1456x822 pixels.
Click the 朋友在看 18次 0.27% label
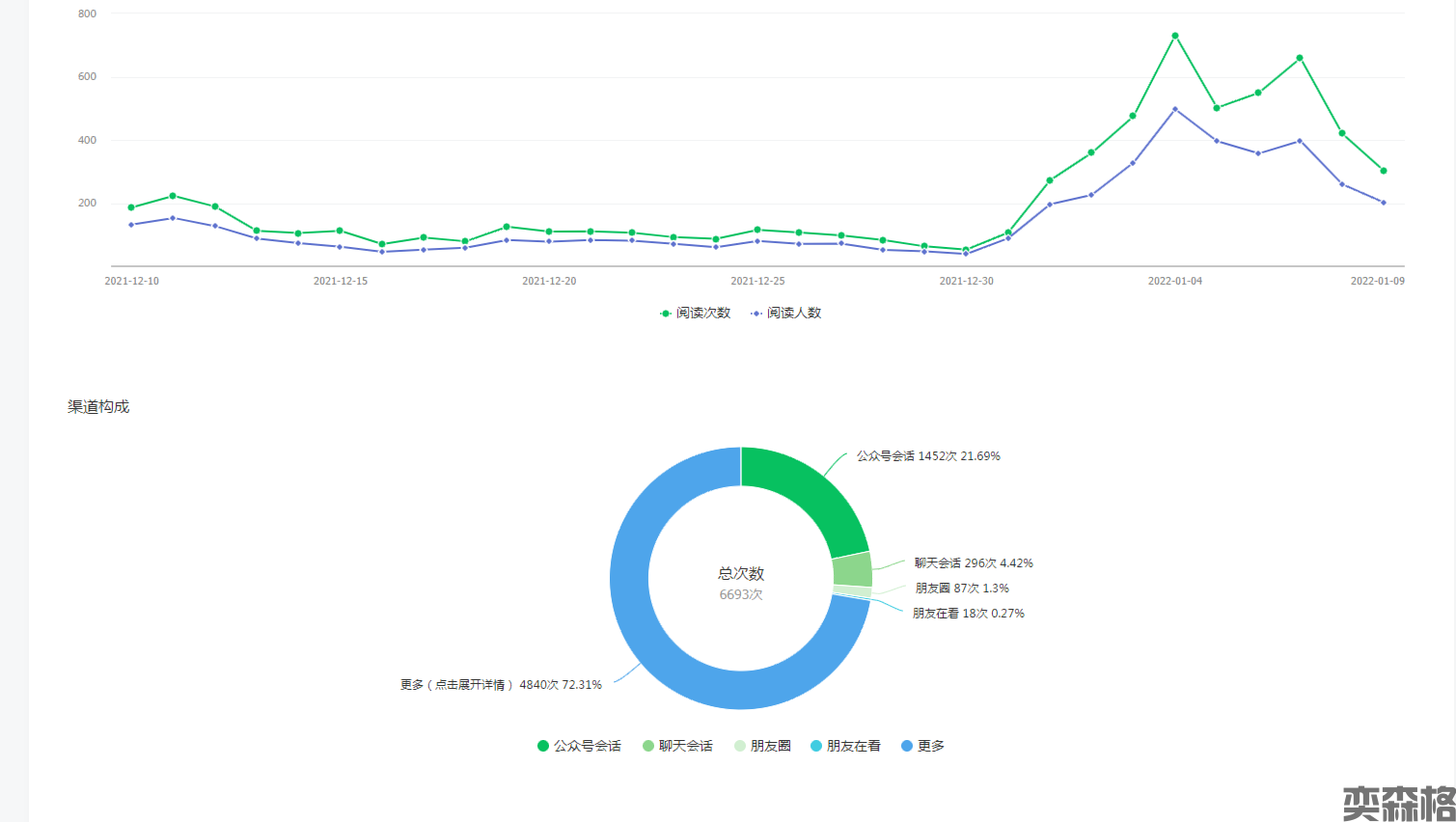[x=968, y=613]
